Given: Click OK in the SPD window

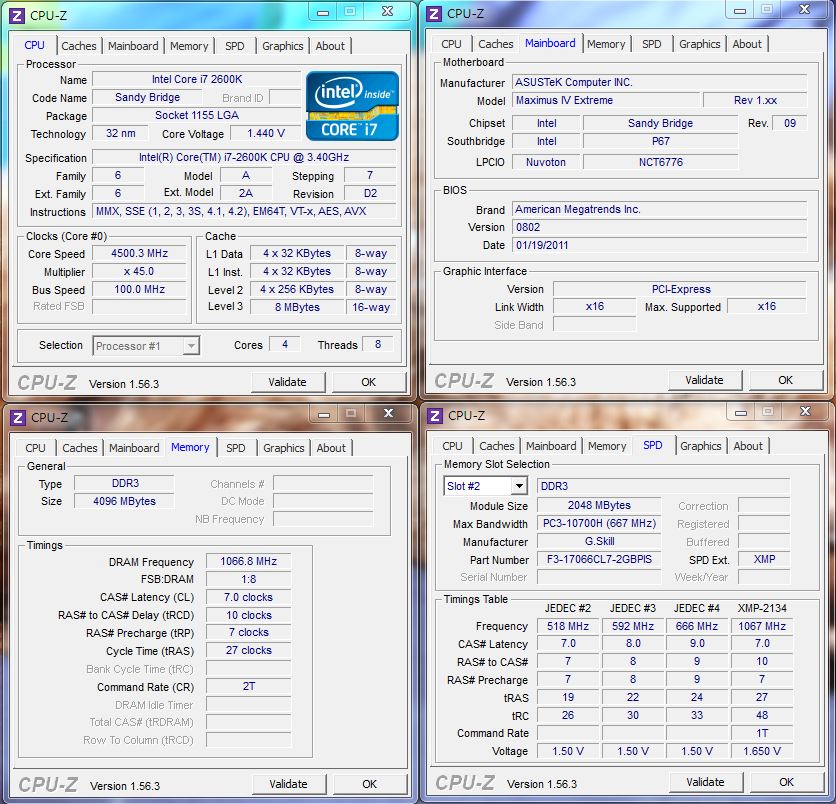Looking at the screenshot, I should tap(786, 782).
